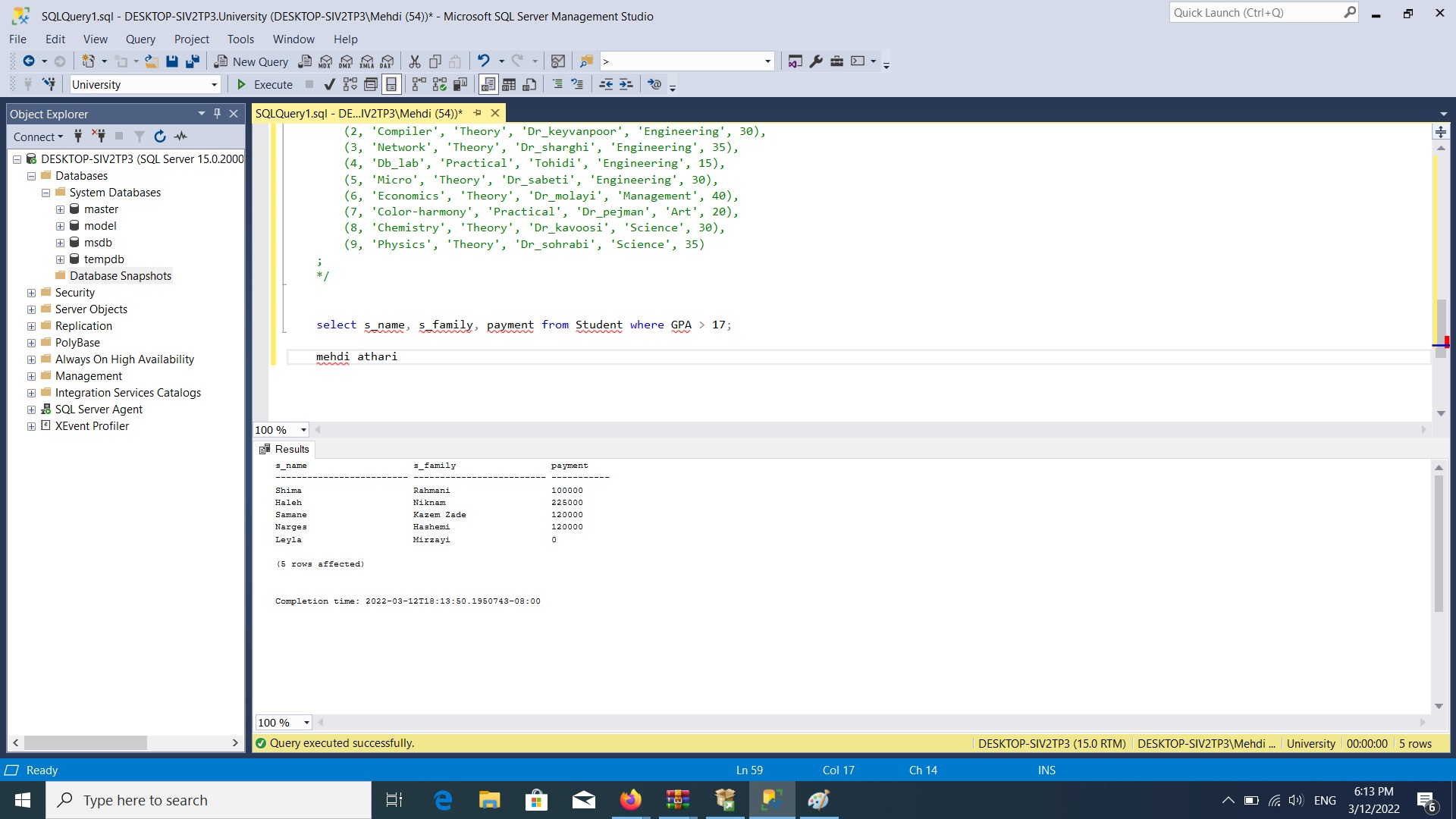Click the DAX query icon
Image resolution: width=1456 pixels, height=819 pixels.
pos(388,61)
